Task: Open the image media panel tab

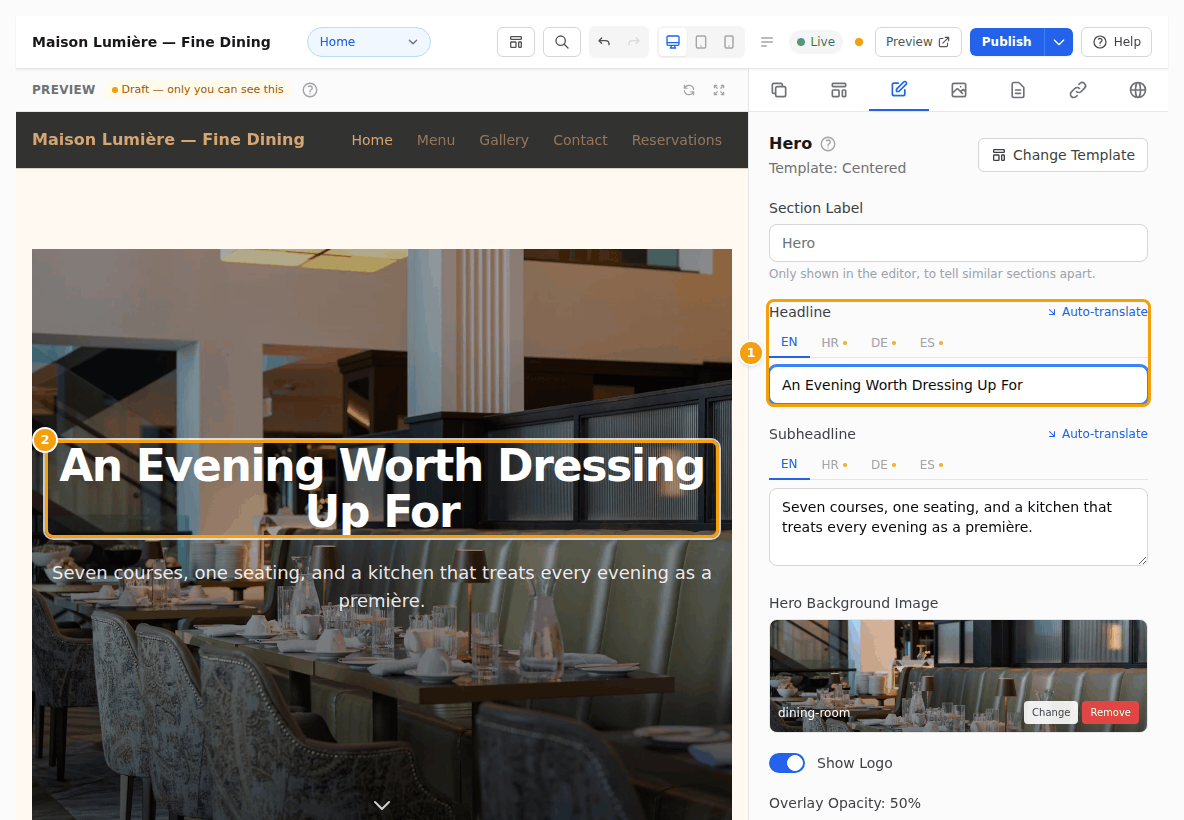Action: [x=959, y=90]
